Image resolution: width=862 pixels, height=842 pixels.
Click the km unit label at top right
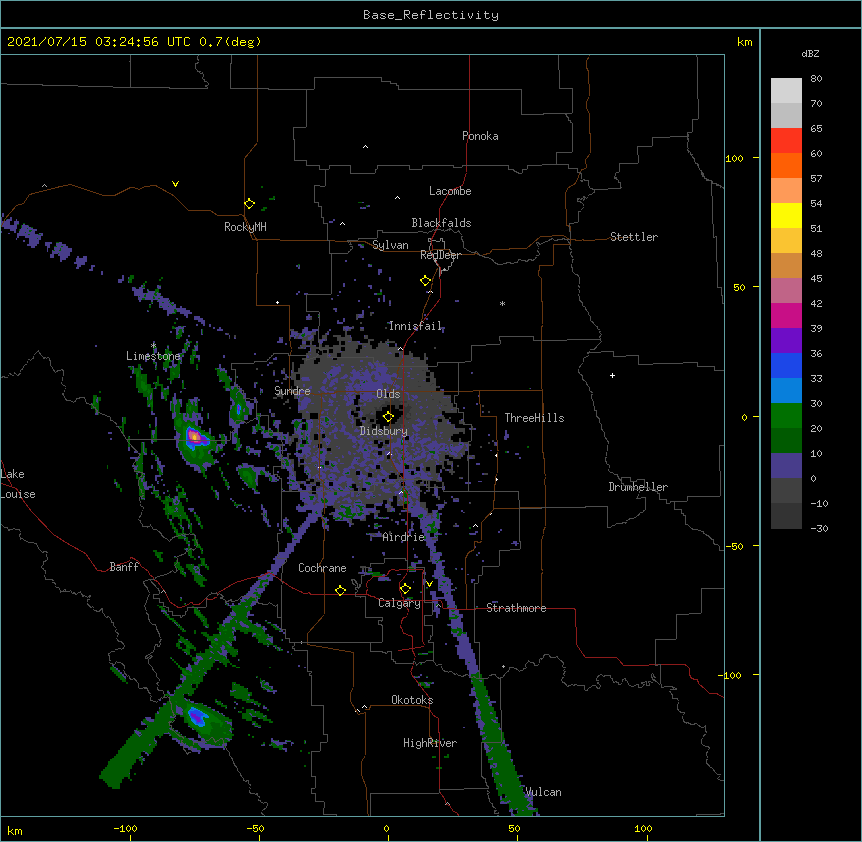[x=744, y=42]
